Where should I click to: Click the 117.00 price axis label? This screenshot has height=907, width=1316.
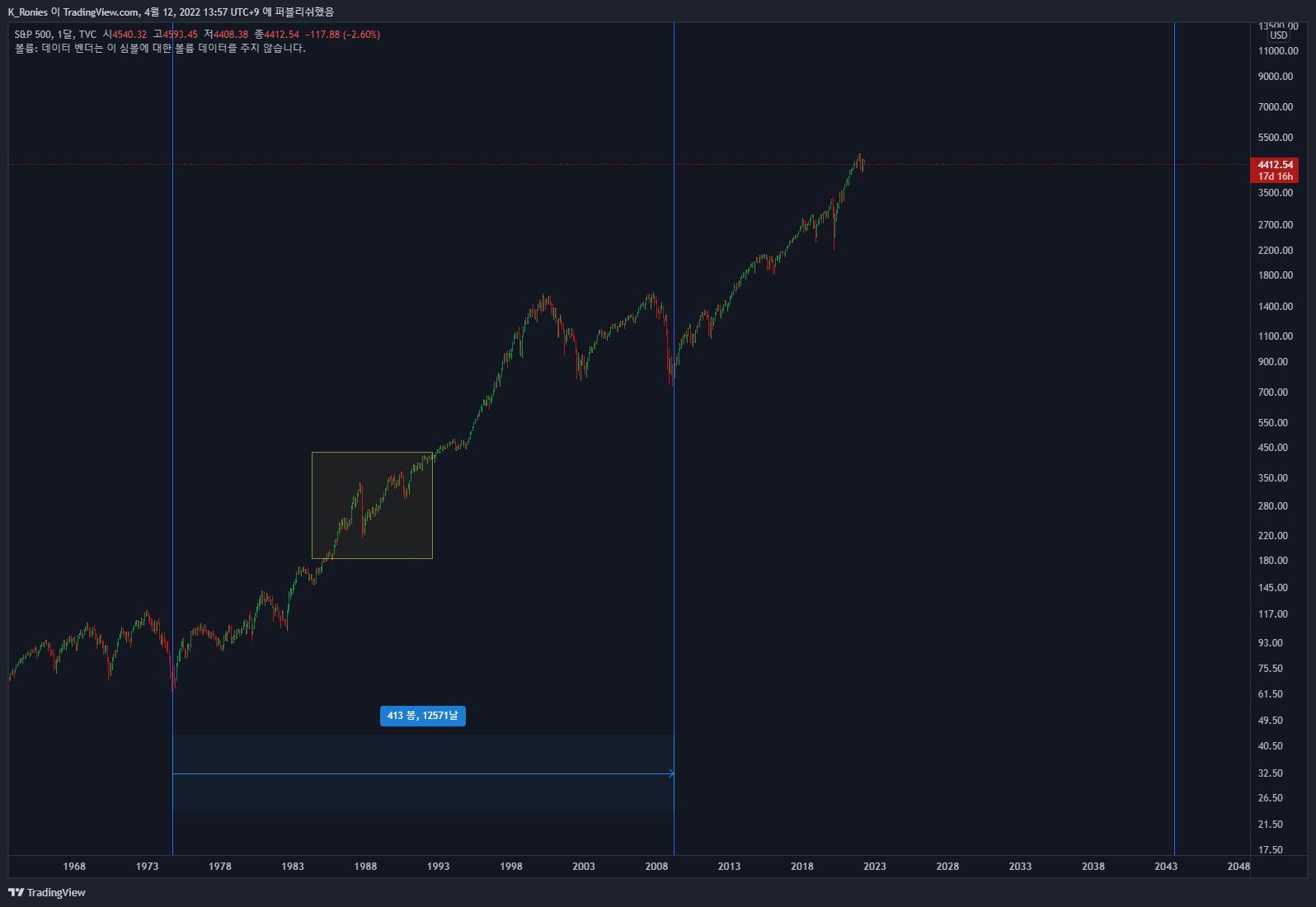(1273, 614)
